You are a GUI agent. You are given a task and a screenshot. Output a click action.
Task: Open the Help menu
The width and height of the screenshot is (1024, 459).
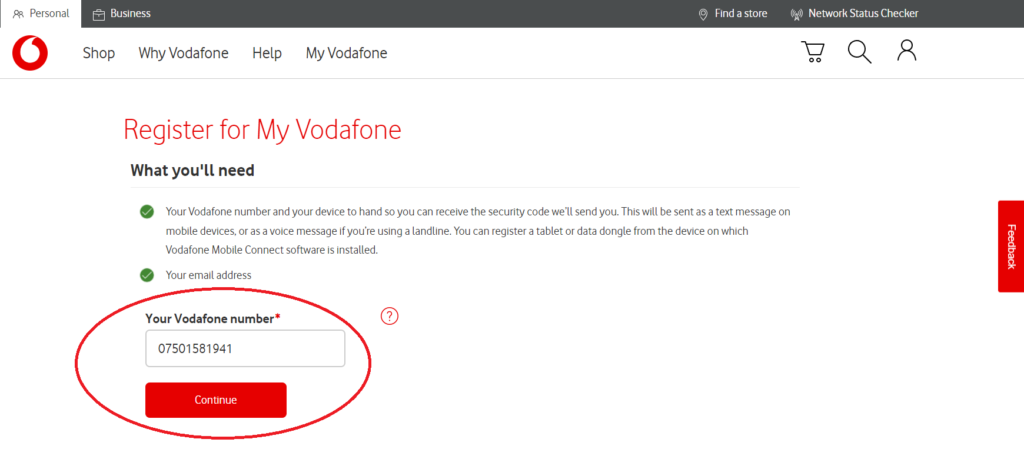267,53
